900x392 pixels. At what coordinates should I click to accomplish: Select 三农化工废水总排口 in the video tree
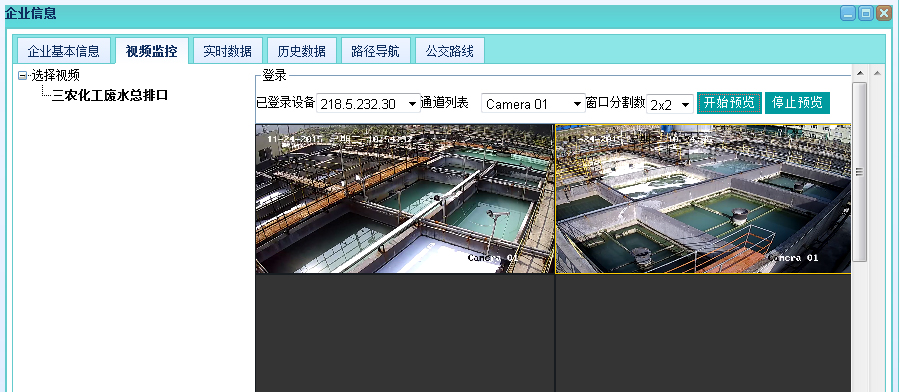pos(110,95)
